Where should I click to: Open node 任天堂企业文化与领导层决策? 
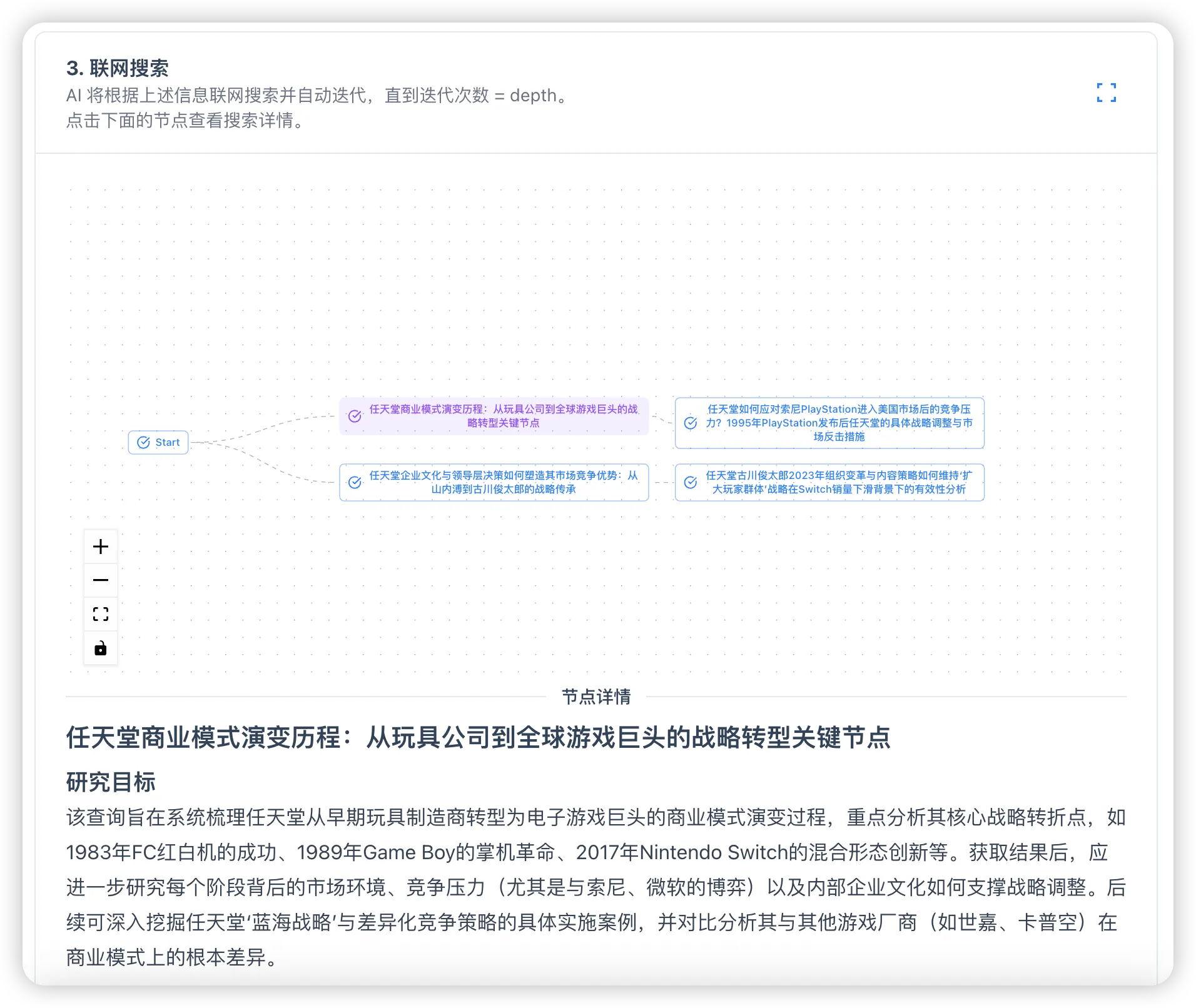[494, 482]
